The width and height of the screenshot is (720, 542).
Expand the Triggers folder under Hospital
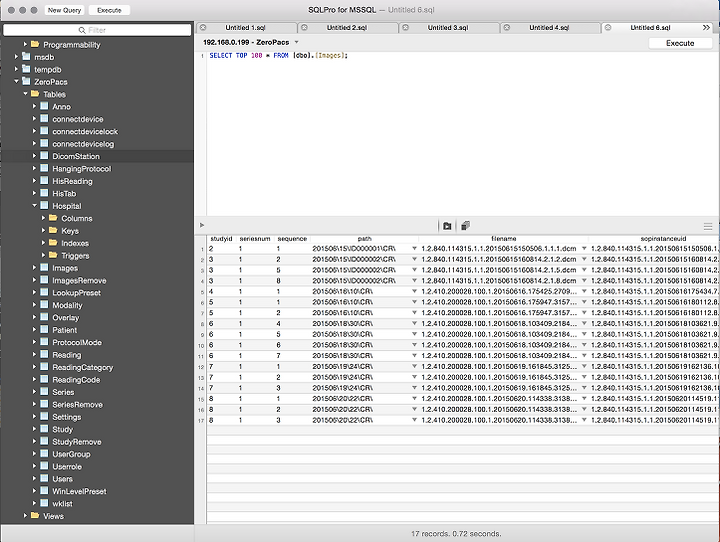pos(44,255)
